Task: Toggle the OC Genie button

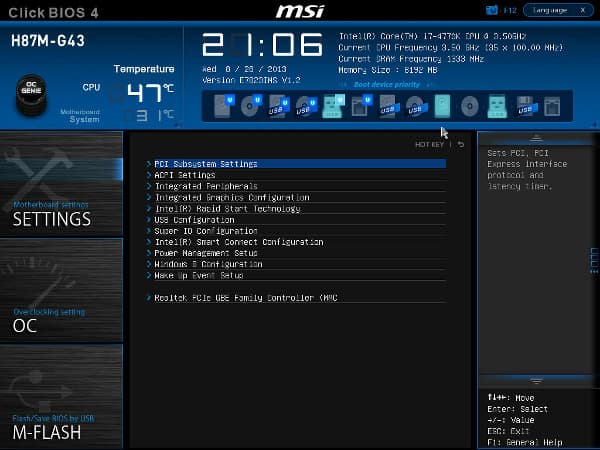Action: point(31,95)
